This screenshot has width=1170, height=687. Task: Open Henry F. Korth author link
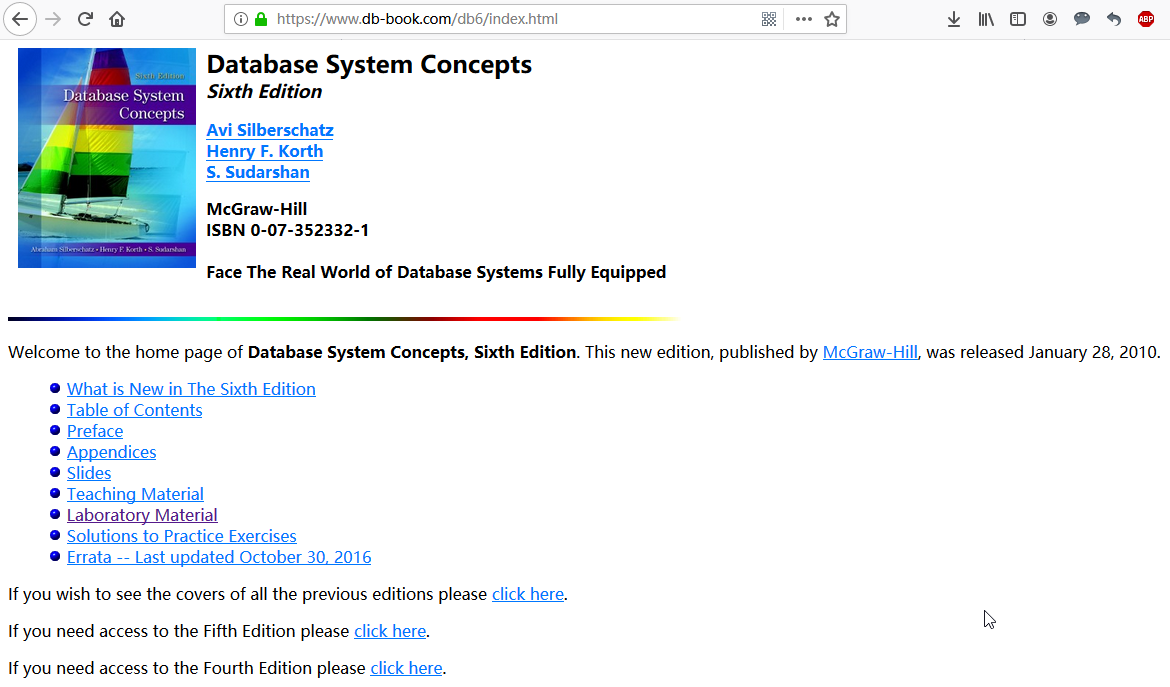[265, 151]
